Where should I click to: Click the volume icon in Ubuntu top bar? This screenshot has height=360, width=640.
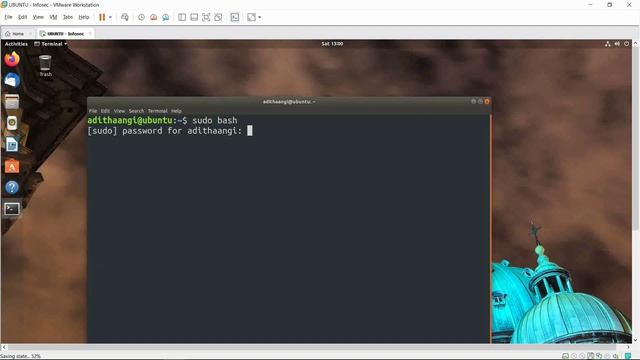pyautogui.click(x=617, y=44)
